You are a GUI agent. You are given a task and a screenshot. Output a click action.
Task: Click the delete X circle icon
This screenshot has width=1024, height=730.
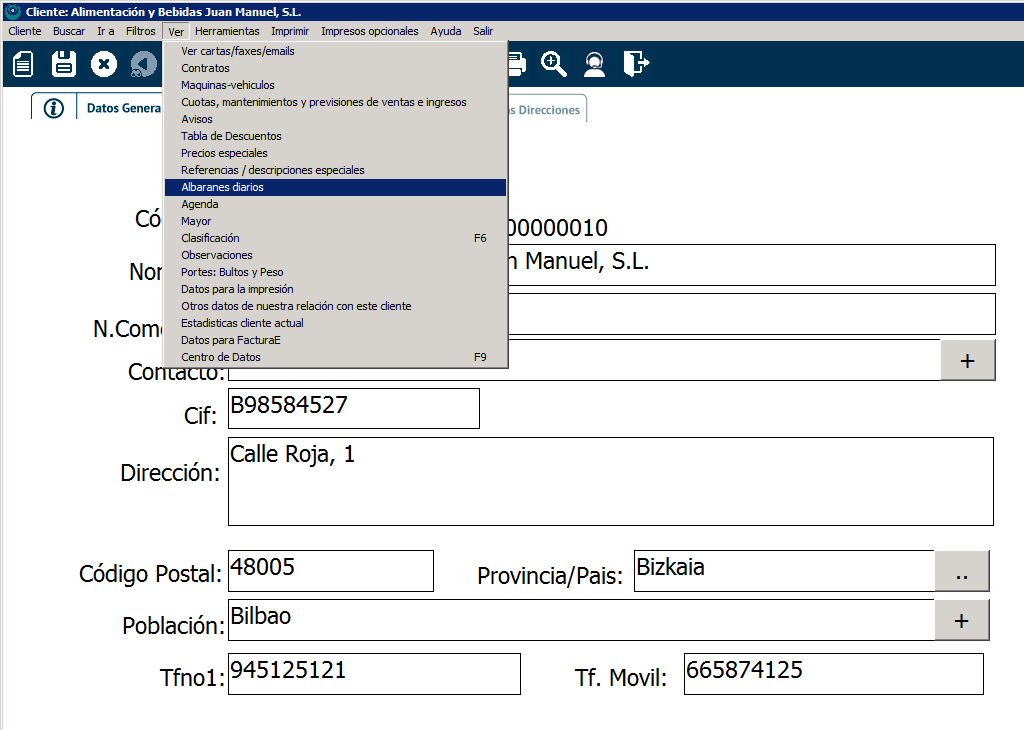coord(104,65)
